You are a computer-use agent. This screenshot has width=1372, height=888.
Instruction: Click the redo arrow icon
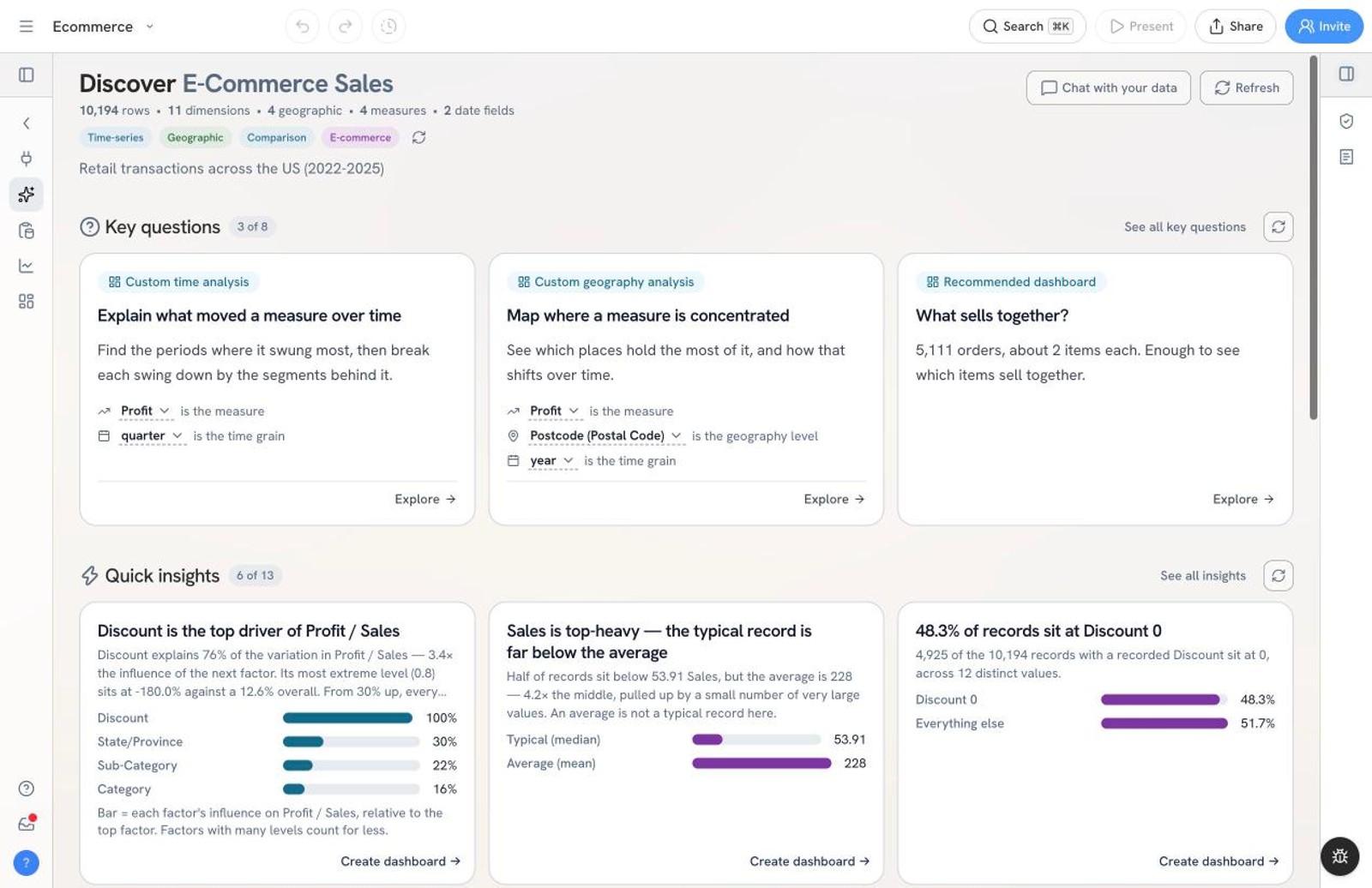click(345, 27)
